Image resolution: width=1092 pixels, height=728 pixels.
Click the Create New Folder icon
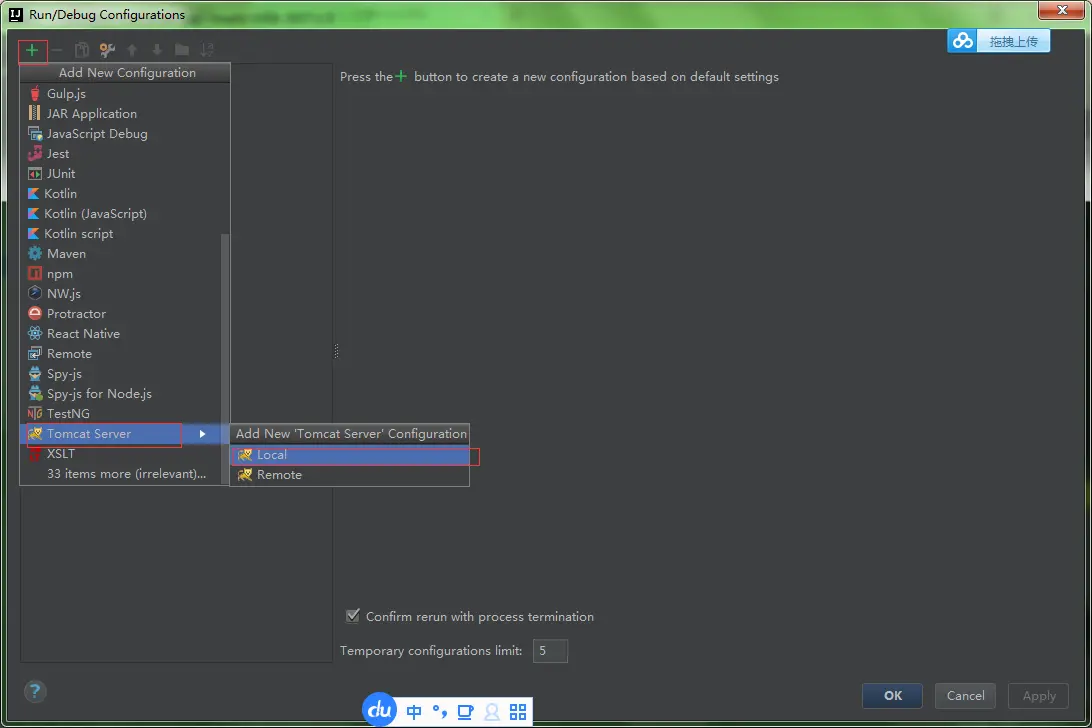(x=182, y=50)
